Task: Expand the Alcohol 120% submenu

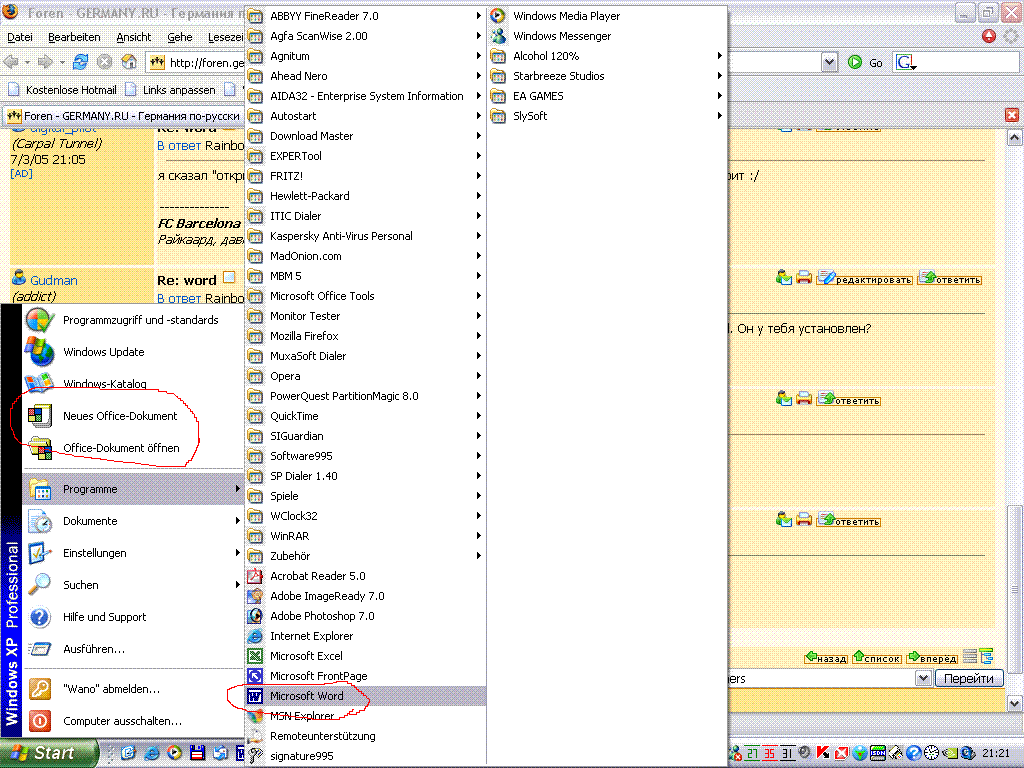Action: coord(607,56)
